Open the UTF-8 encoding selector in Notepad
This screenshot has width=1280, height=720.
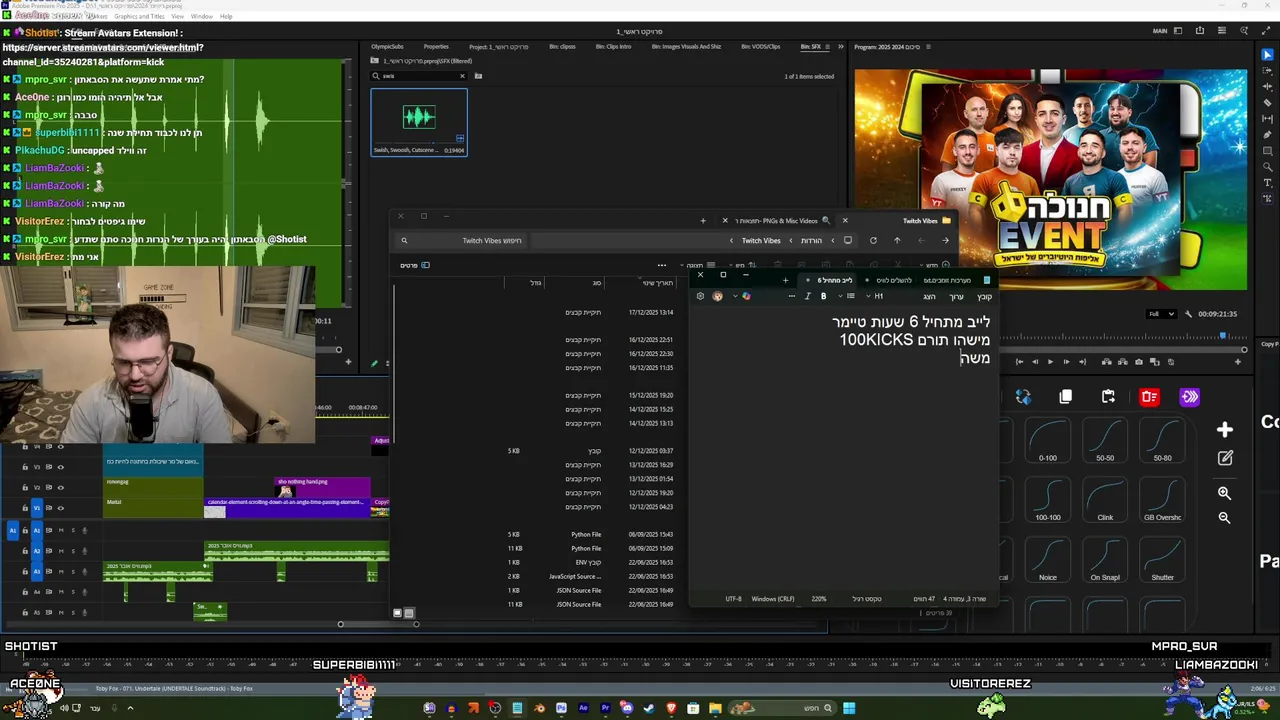pos(733,599)
